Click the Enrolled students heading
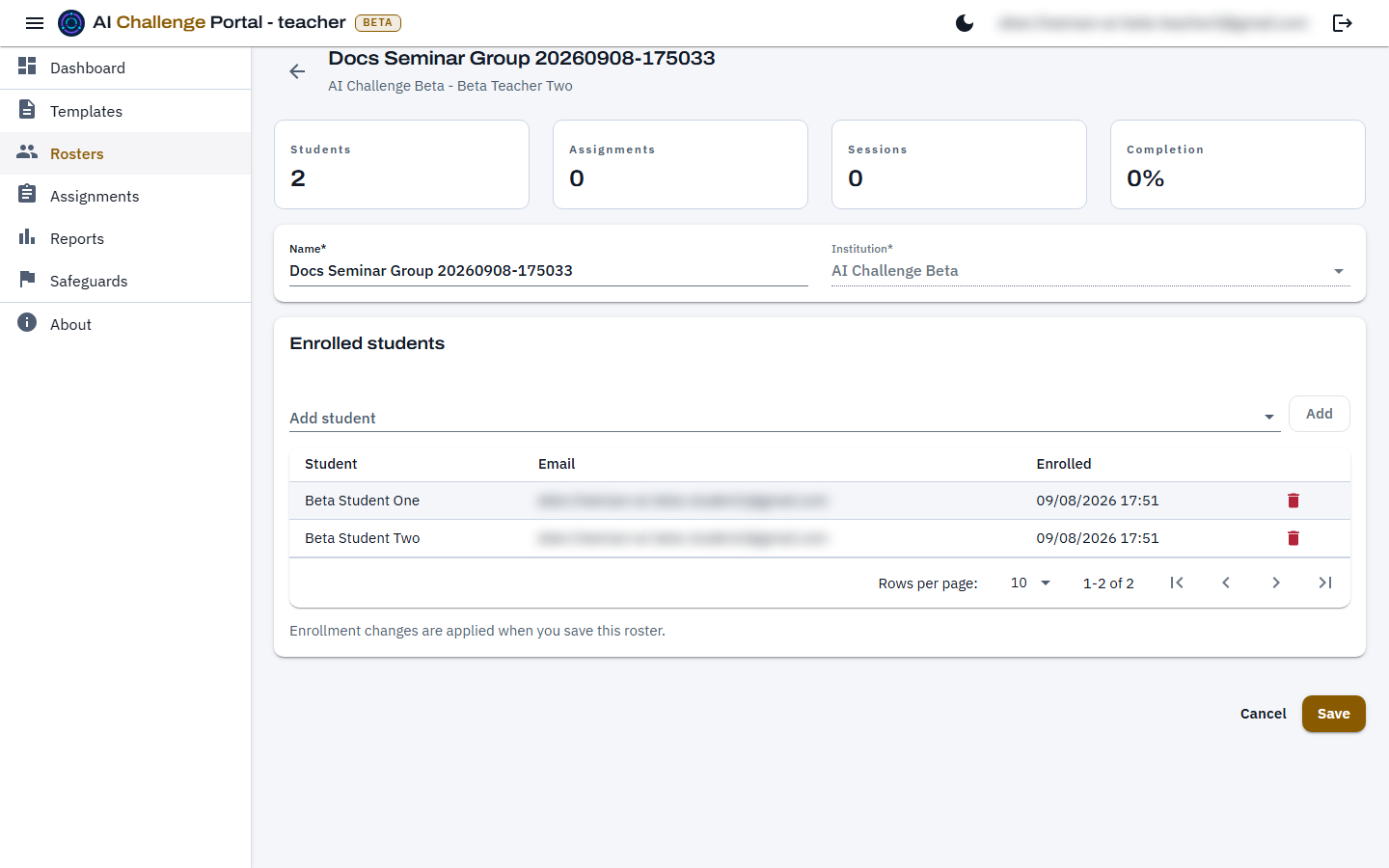 367,343
